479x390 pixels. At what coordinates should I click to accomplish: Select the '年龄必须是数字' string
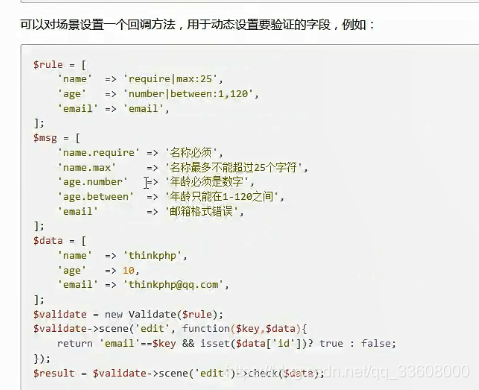(207, 182)
